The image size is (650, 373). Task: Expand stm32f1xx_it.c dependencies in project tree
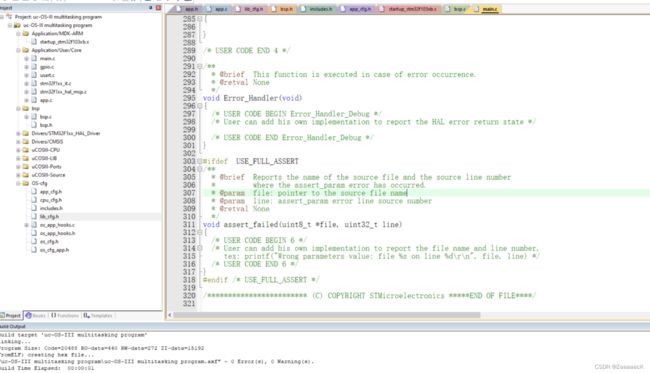[x=27, y=83]
